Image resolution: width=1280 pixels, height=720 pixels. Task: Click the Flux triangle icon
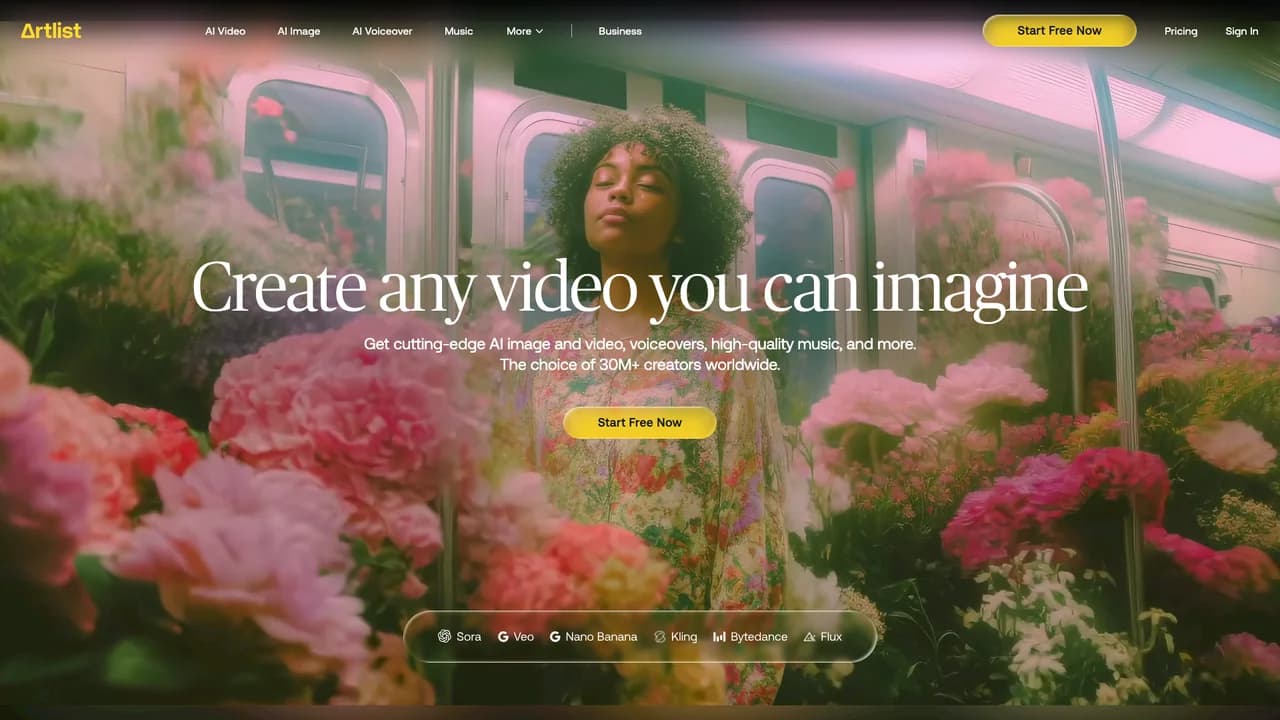[809, 636]
